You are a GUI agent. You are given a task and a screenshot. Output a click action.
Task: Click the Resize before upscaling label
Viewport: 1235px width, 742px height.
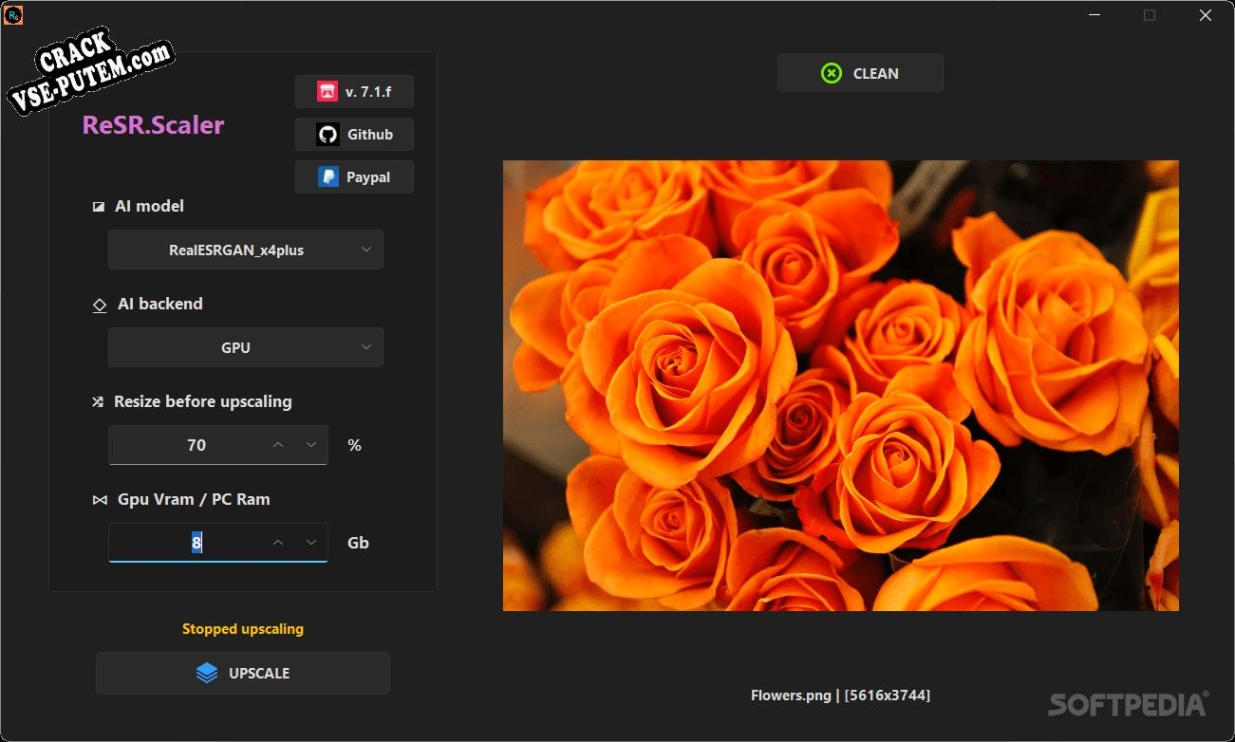point(203,402)
